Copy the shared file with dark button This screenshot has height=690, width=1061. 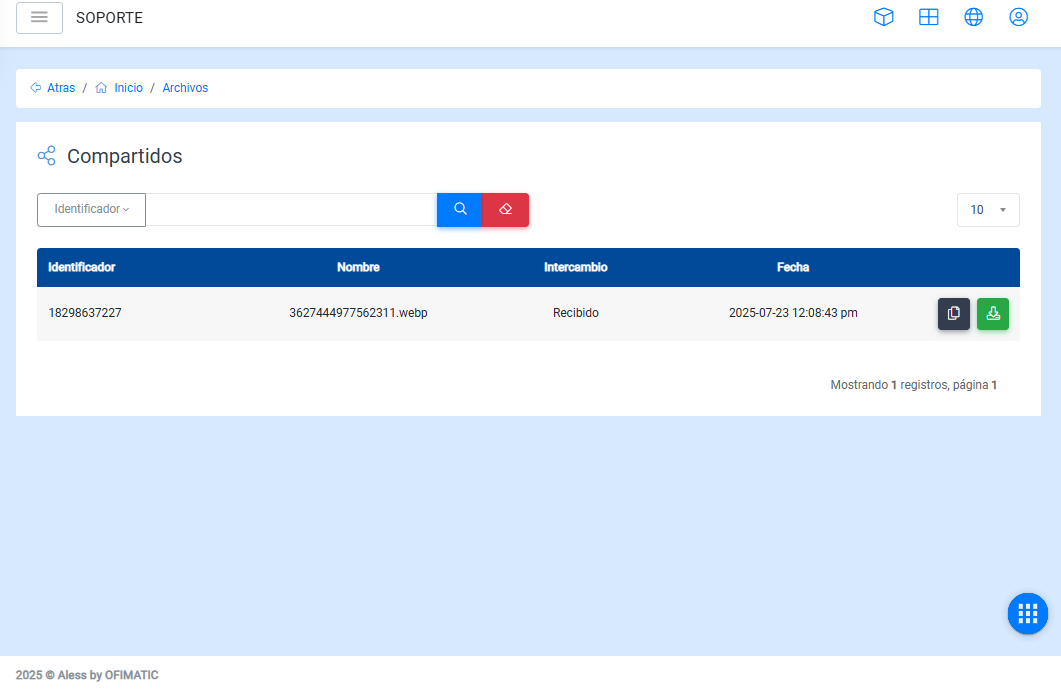pyautogui.click(x=953, y=314)
